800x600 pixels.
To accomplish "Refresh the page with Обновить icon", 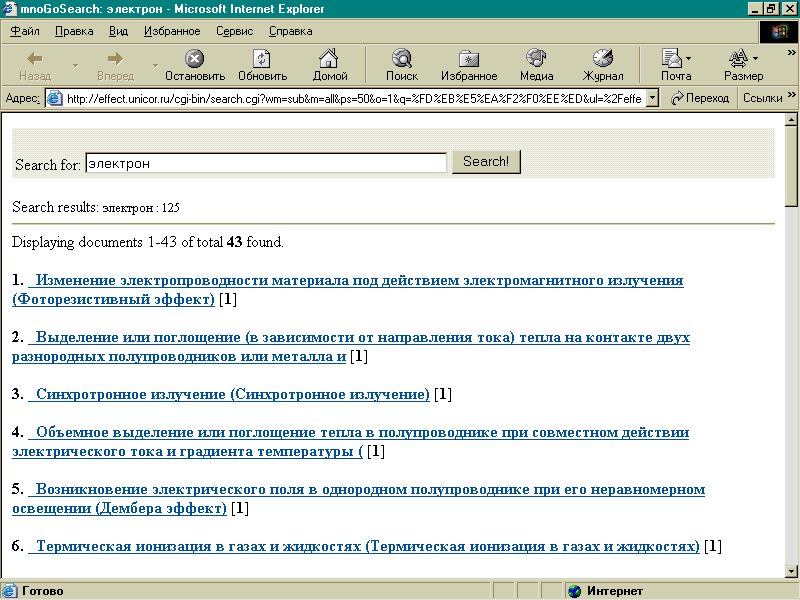I will (x=262, y=59).
